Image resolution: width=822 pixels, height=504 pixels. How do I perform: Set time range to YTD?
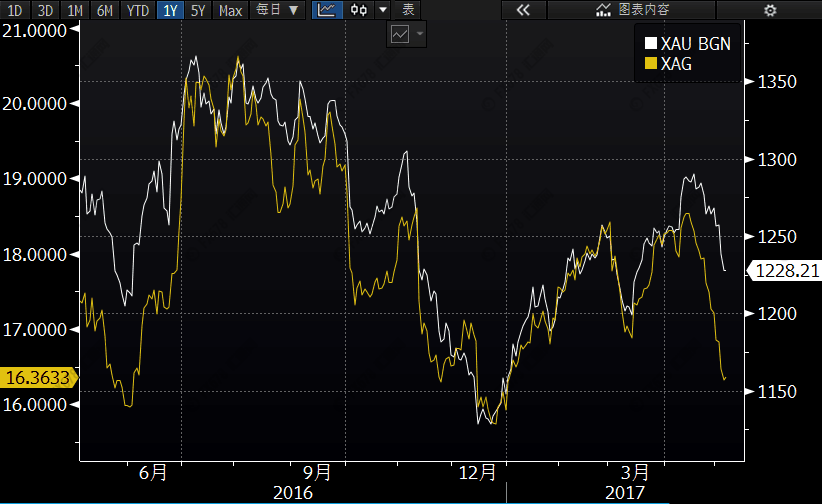click(137, 10)
